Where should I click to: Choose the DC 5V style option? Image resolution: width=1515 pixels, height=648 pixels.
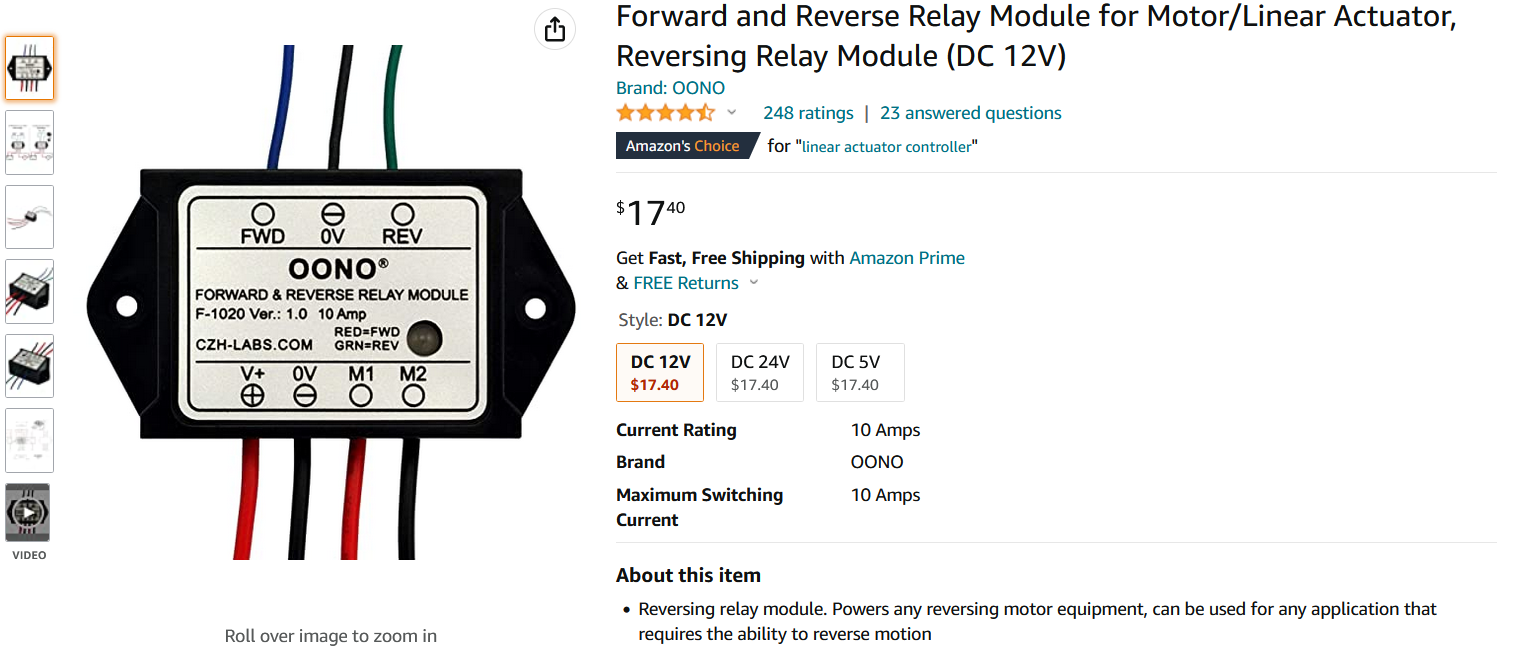click(860, 372)
